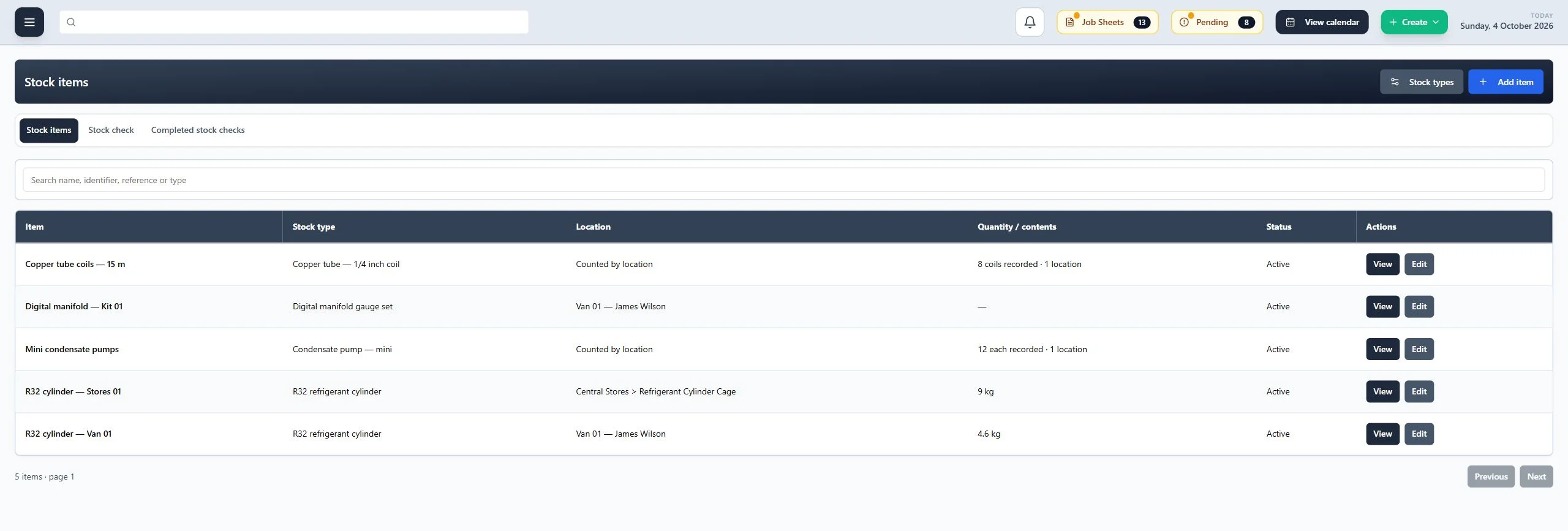The width and height of the screenshot is (1568, 531).
Task: Click the date Sunday, 4 October 2026
Action: click(1506, 26)
